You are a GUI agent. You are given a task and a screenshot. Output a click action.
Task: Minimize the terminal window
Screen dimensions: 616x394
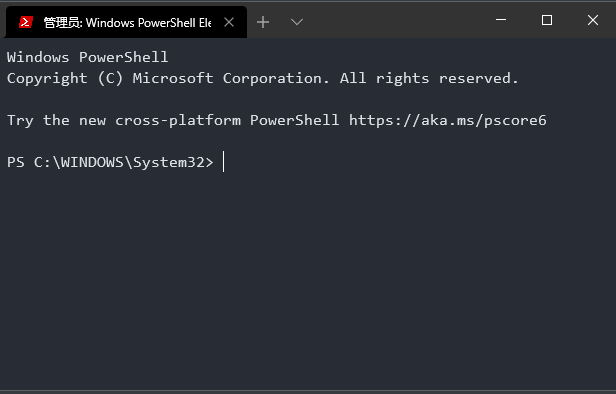(x=501, y=20)
